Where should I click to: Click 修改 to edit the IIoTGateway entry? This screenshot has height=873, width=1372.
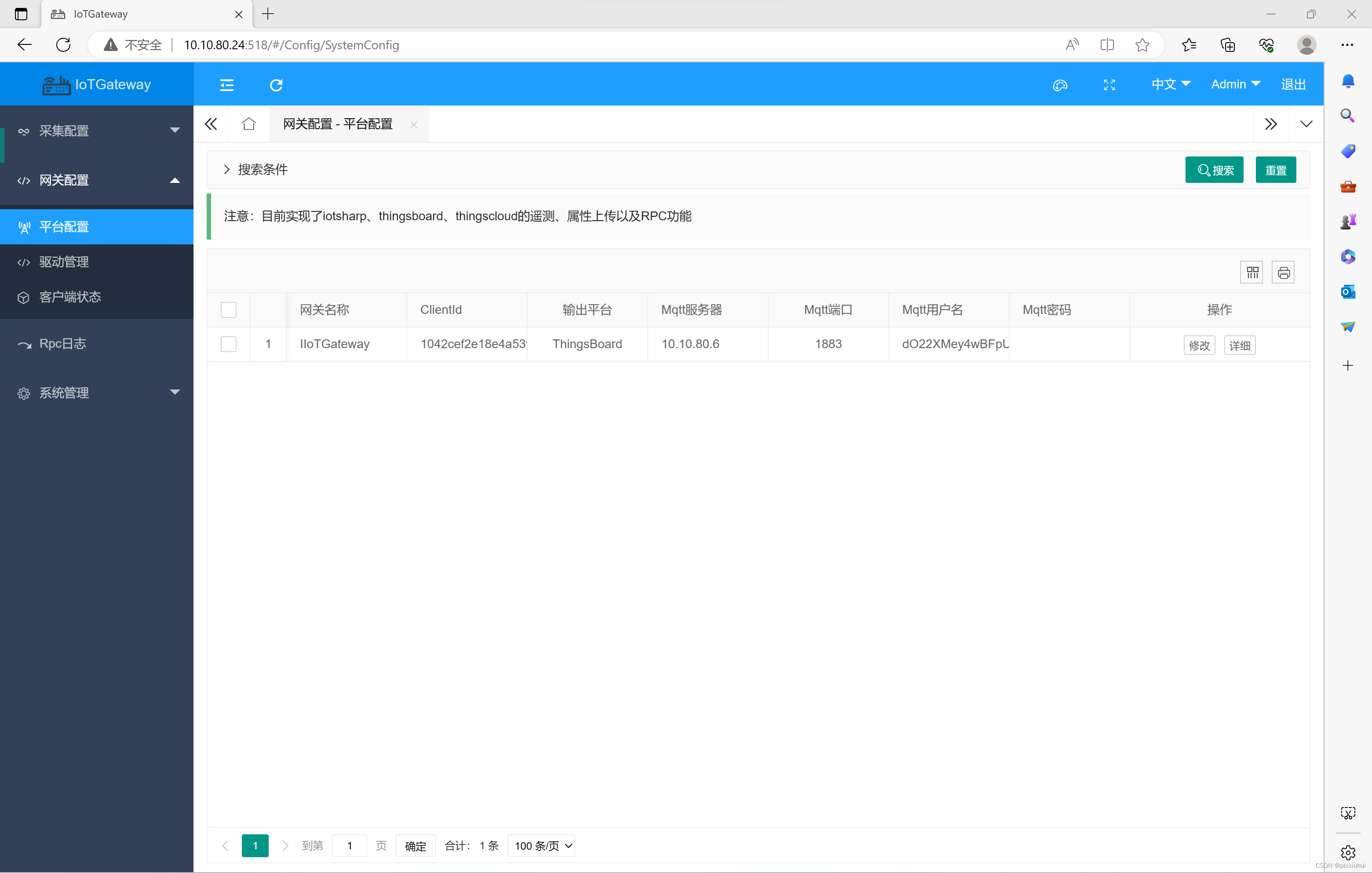pyautogui.click(x=1199, y=345)
